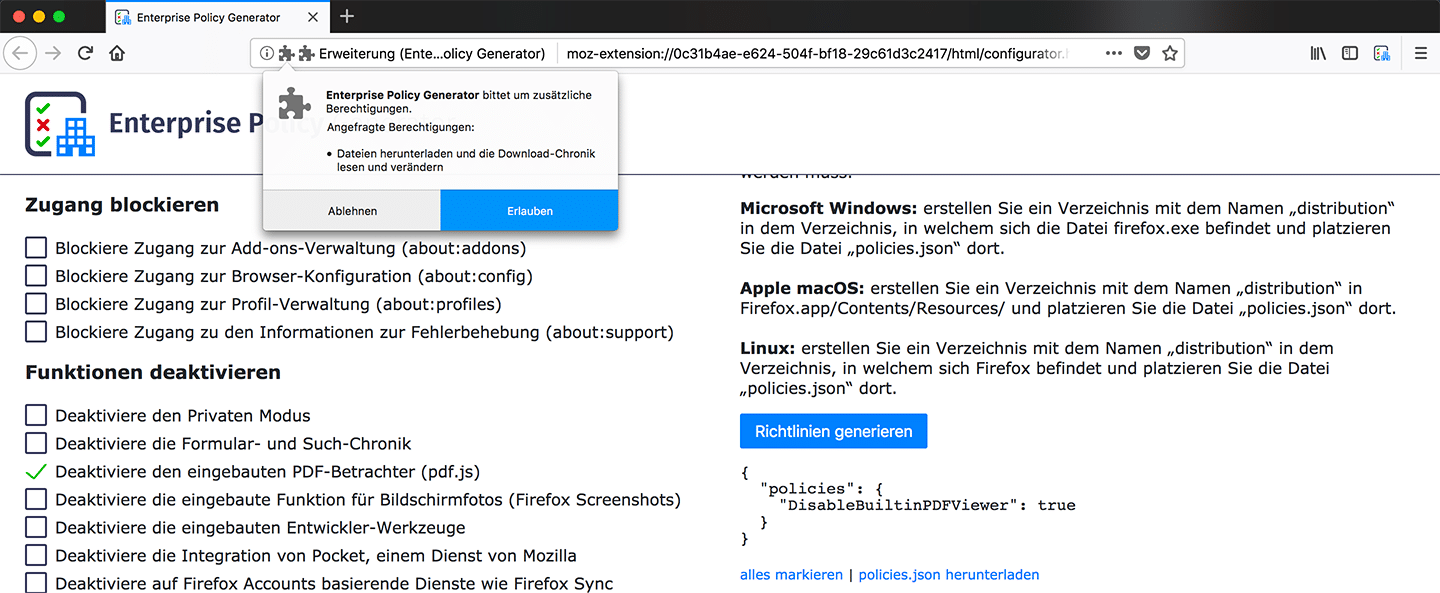Decline permission with Ablehnen

coord(352,211)
